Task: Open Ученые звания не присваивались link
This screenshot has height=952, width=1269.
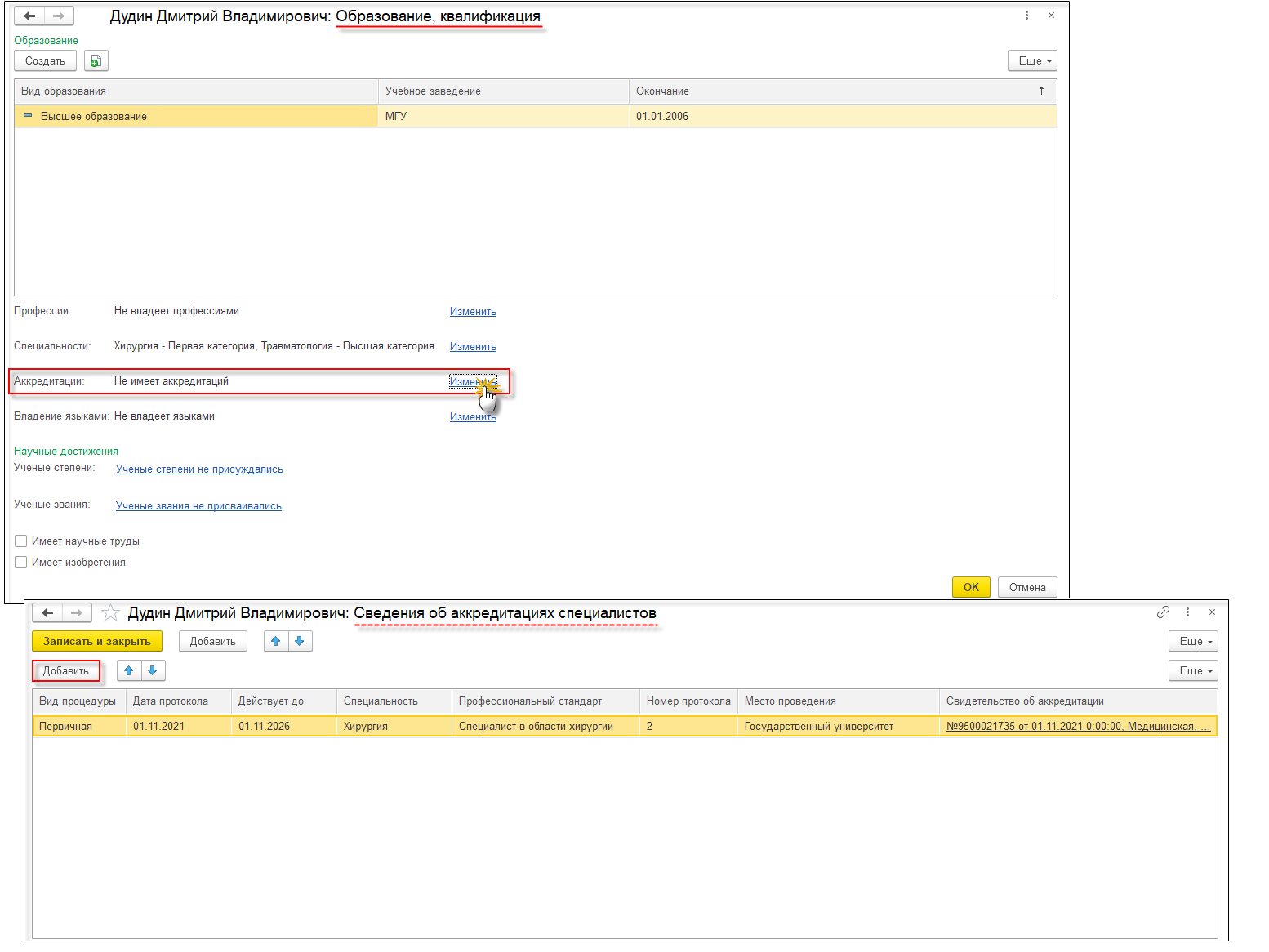Action: 198,505
